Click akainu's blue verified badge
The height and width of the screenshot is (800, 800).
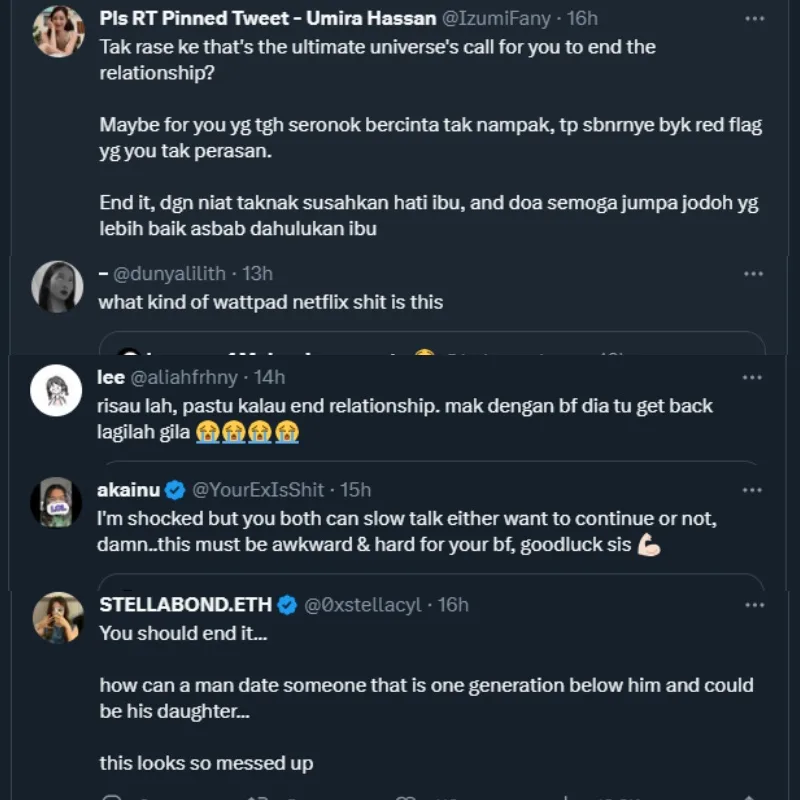175,489
